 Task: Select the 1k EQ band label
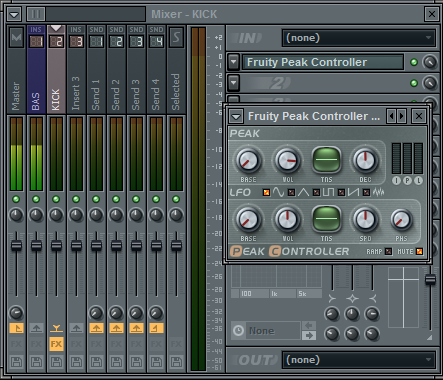274,294
